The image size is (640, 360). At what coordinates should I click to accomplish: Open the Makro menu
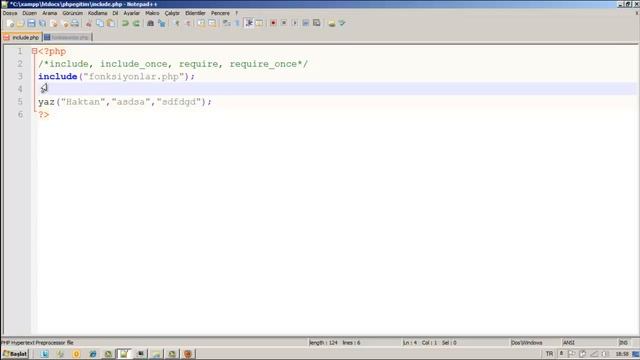(152, 13)
